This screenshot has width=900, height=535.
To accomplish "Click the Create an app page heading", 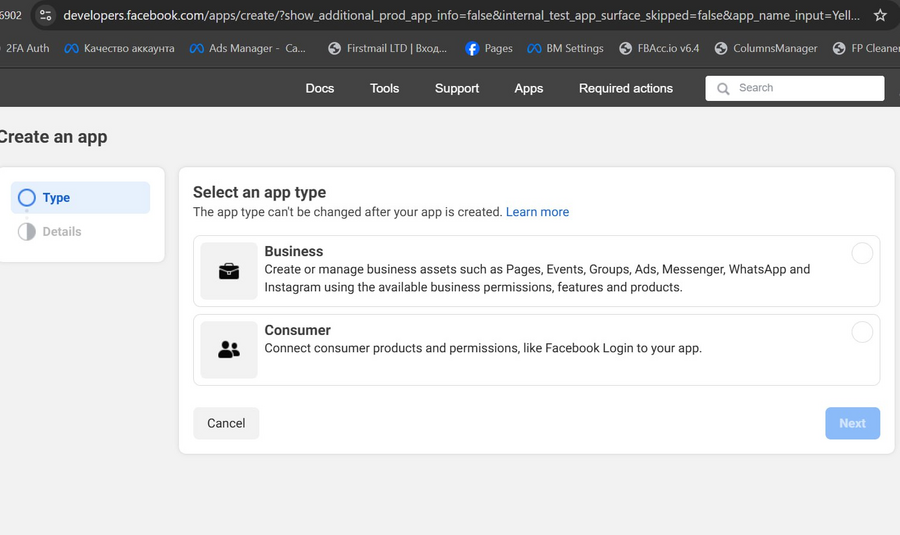I will coord(53,137).
